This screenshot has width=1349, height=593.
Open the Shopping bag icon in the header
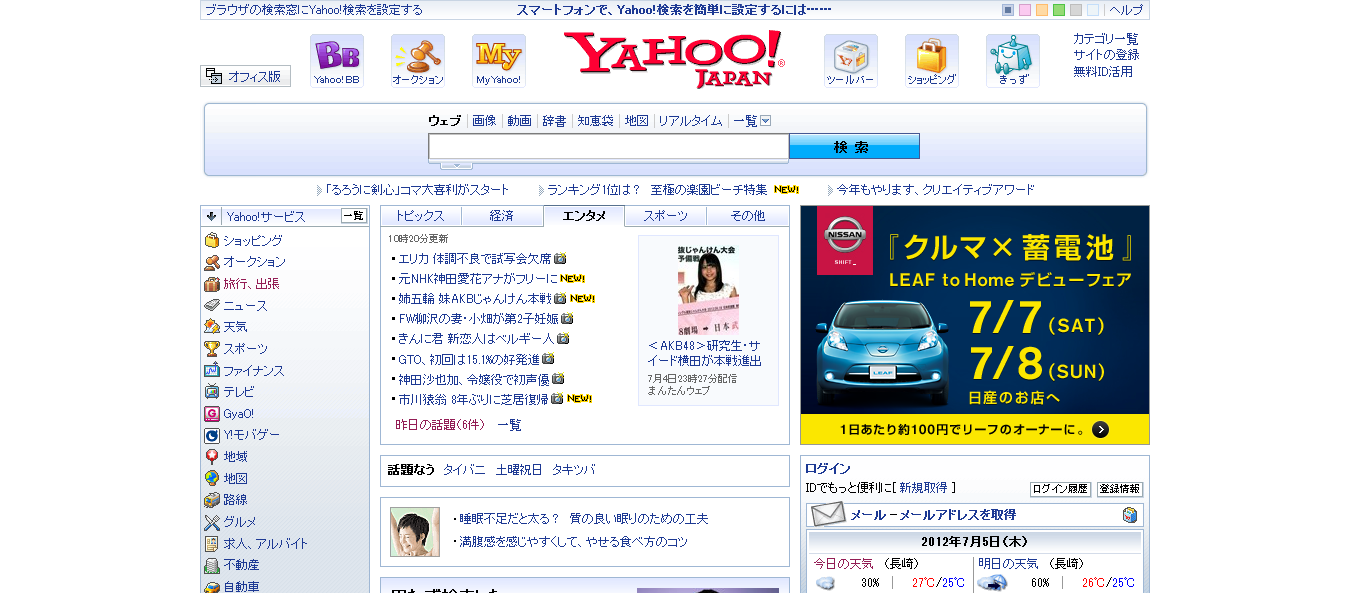coord(931,61)
